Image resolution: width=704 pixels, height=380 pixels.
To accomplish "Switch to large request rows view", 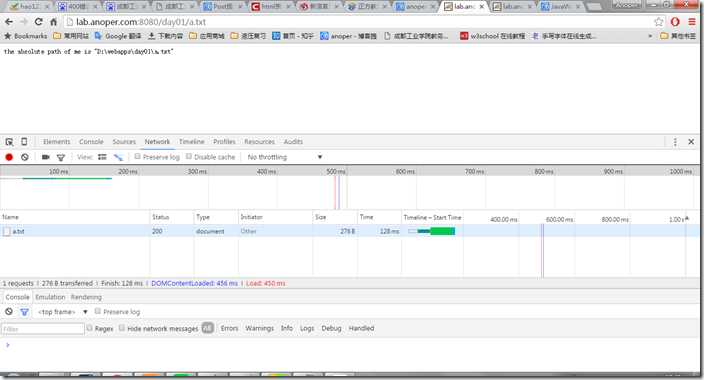I will tap(102, 157).
